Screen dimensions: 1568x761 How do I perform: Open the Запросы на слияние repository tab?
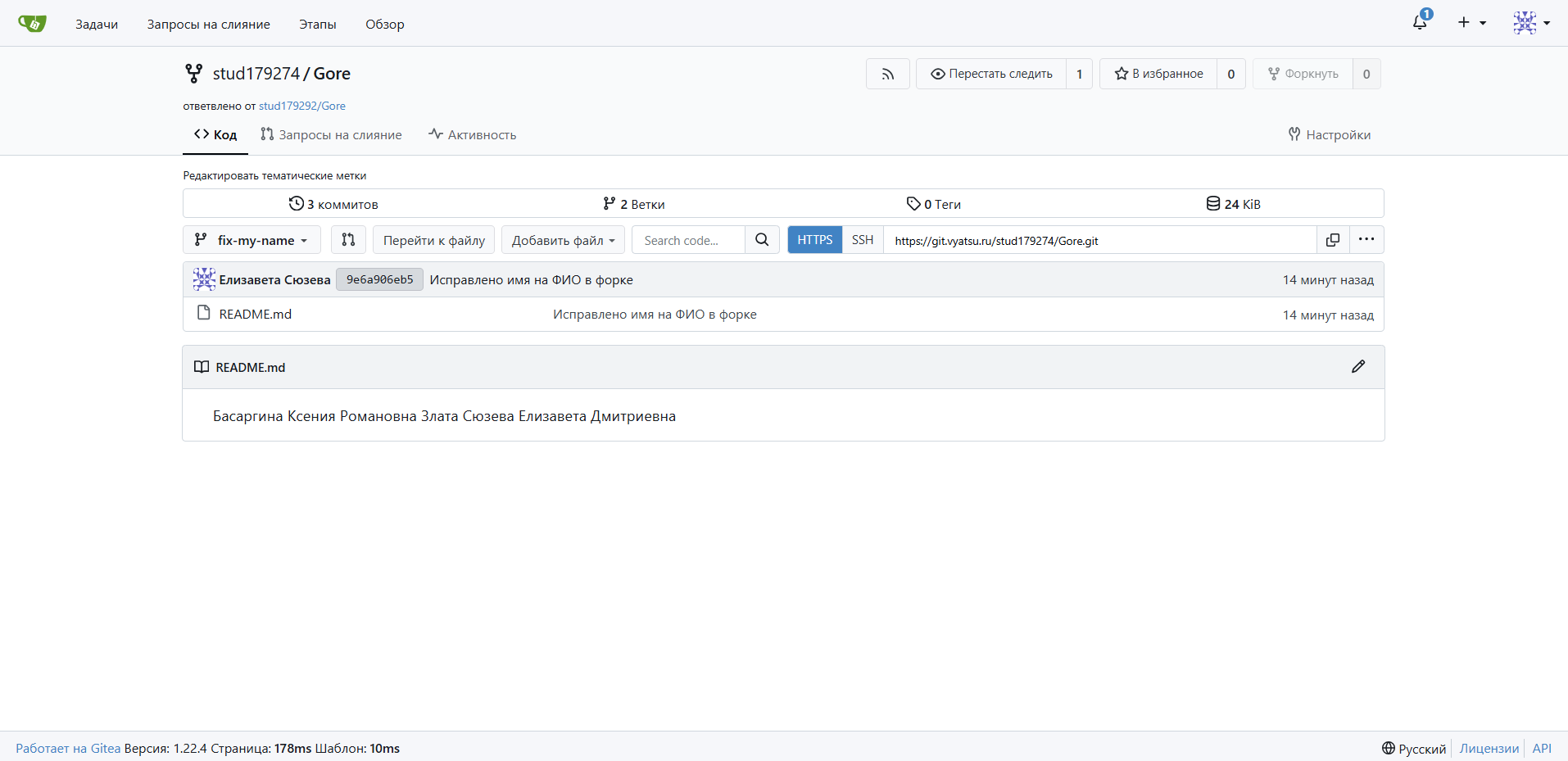pyautogui.click(x=331, y=135)
